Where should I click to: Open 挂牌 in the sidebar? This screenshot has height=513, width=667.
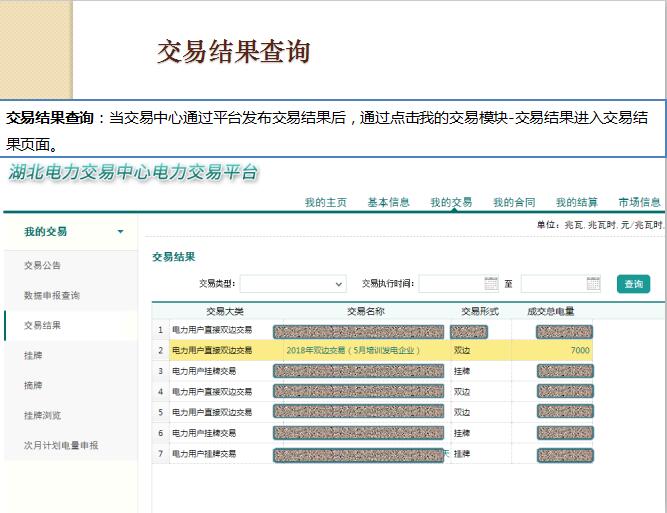pos(33,355)
